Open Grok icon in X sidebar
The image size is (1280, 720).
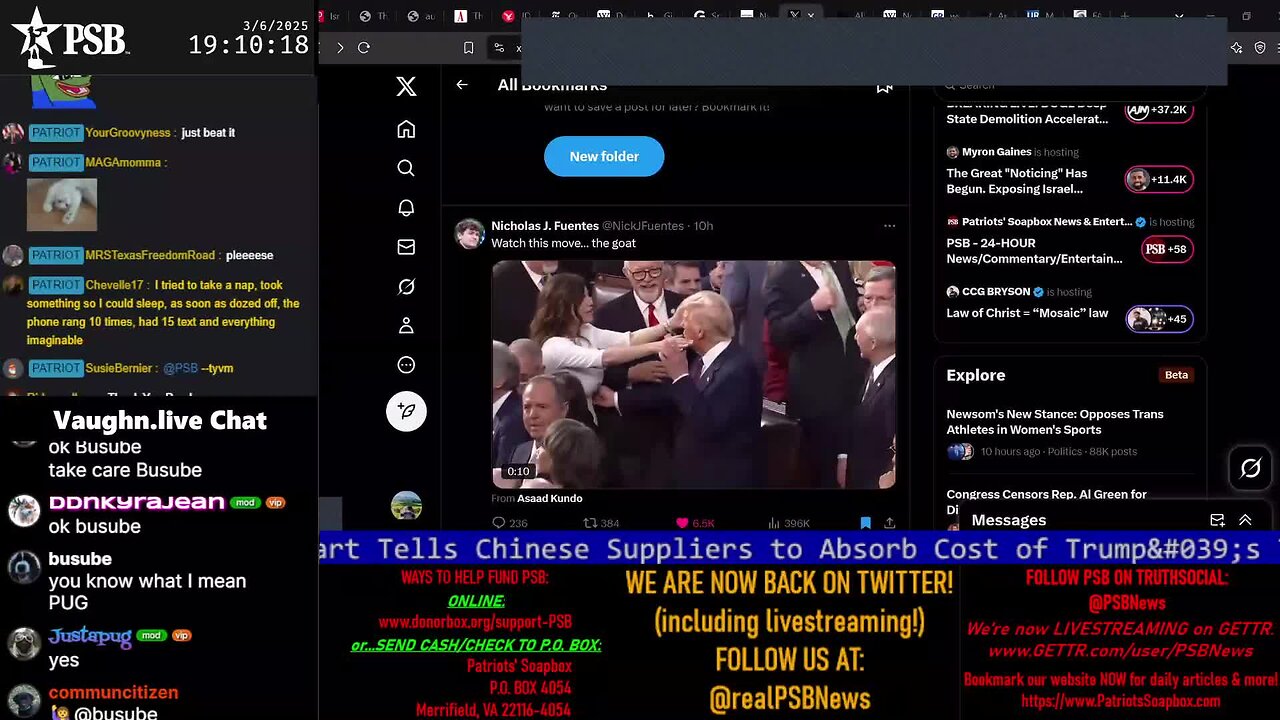(406, 287)
